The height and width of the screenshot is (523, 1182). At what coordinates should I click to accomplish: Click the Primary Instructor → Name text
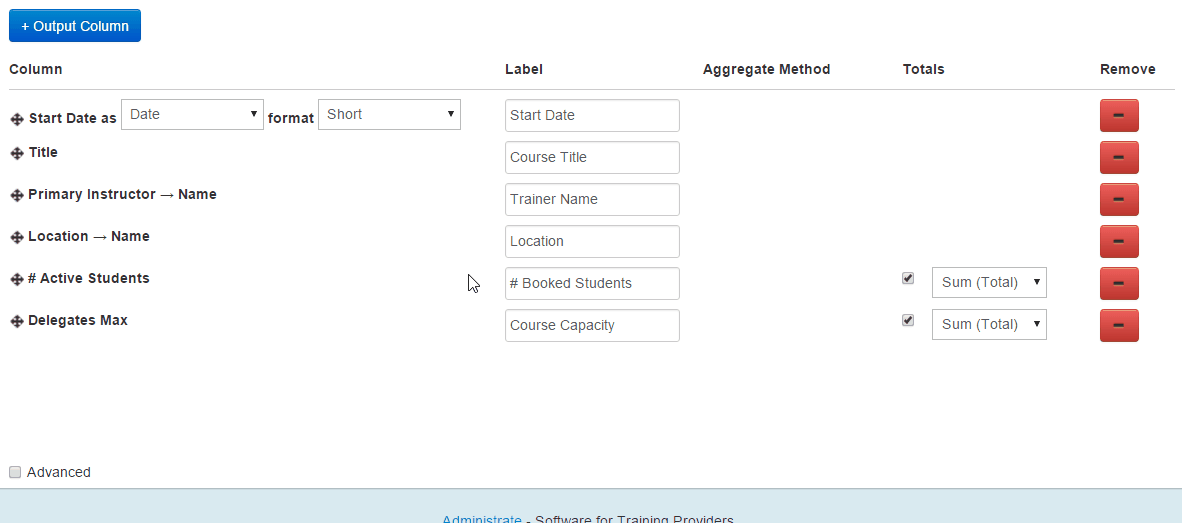coord(122,194)
